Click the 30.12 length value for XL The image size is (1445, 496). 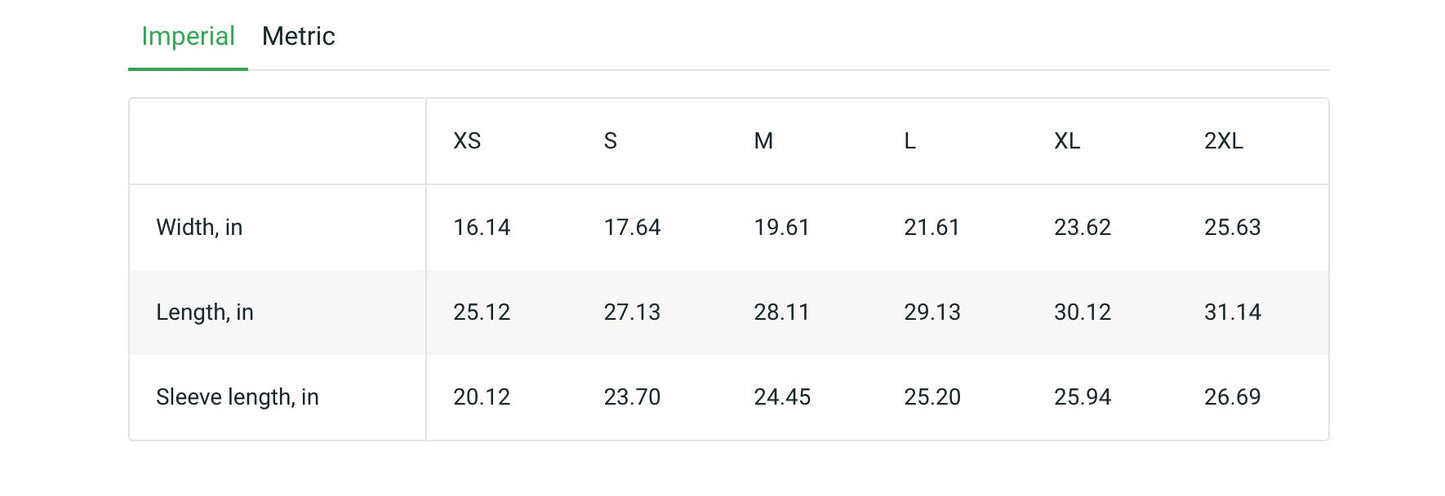coord(1082,313)
